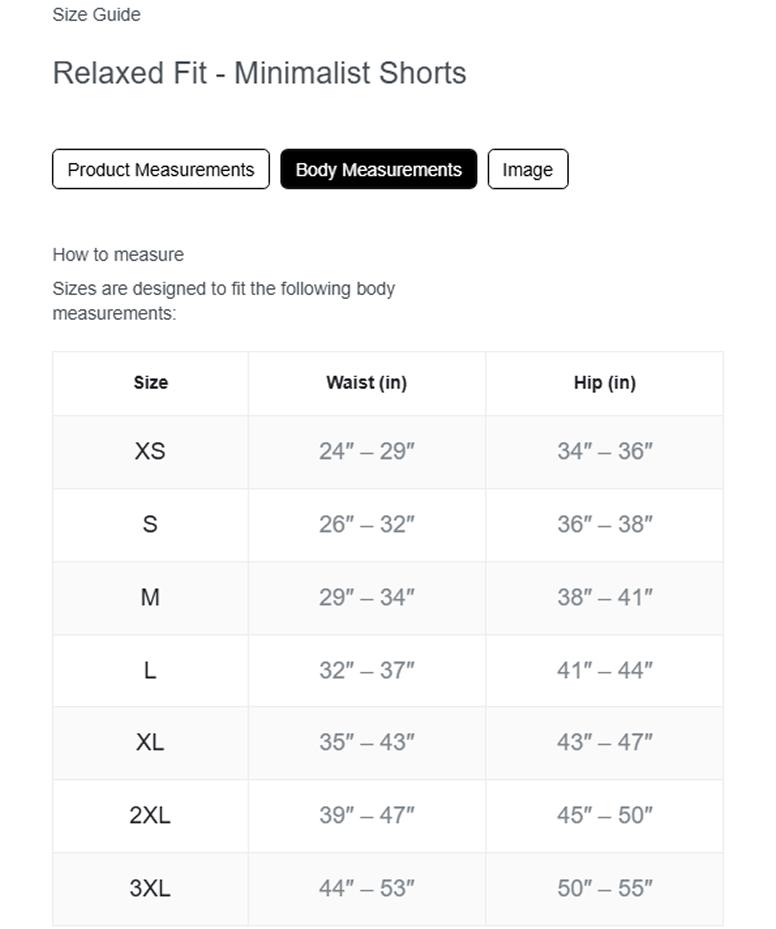Screen dimensions: 776x929
Task: Switch to the Product Measurements tab
Action: [160, 169]
